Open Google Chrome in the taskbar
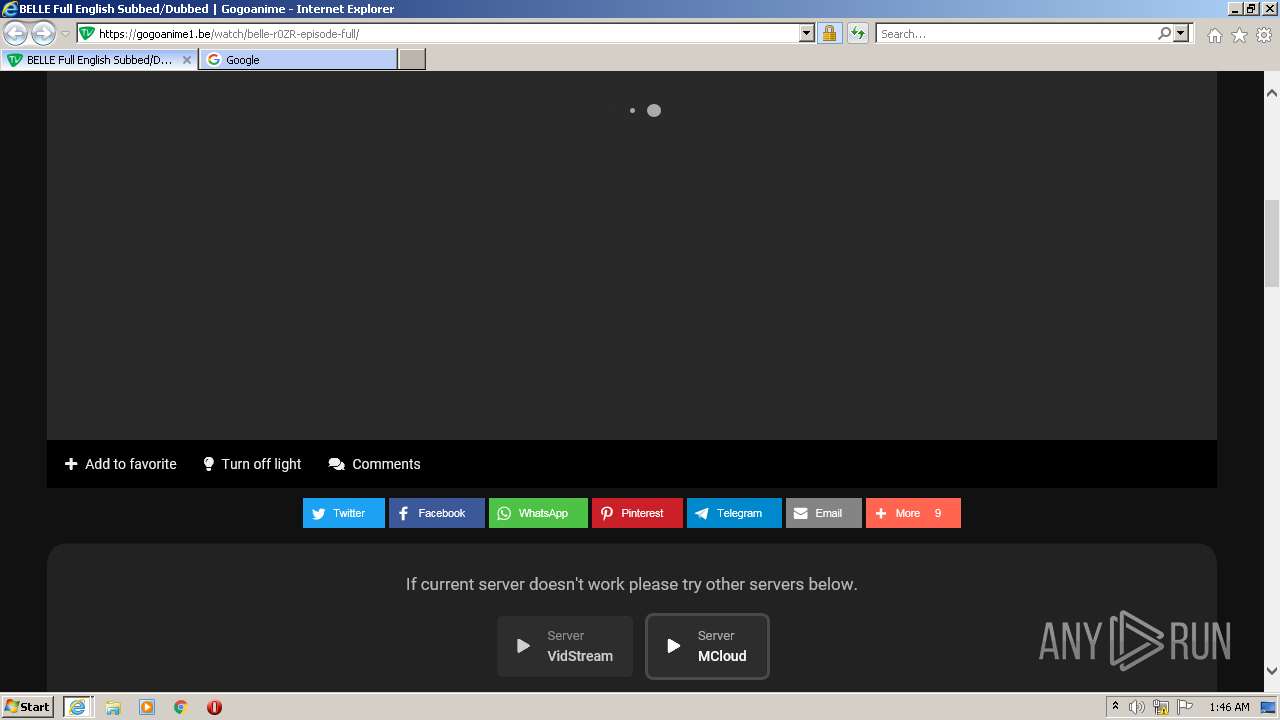Viewport: 1280px width, 720px height. point(181,707)
